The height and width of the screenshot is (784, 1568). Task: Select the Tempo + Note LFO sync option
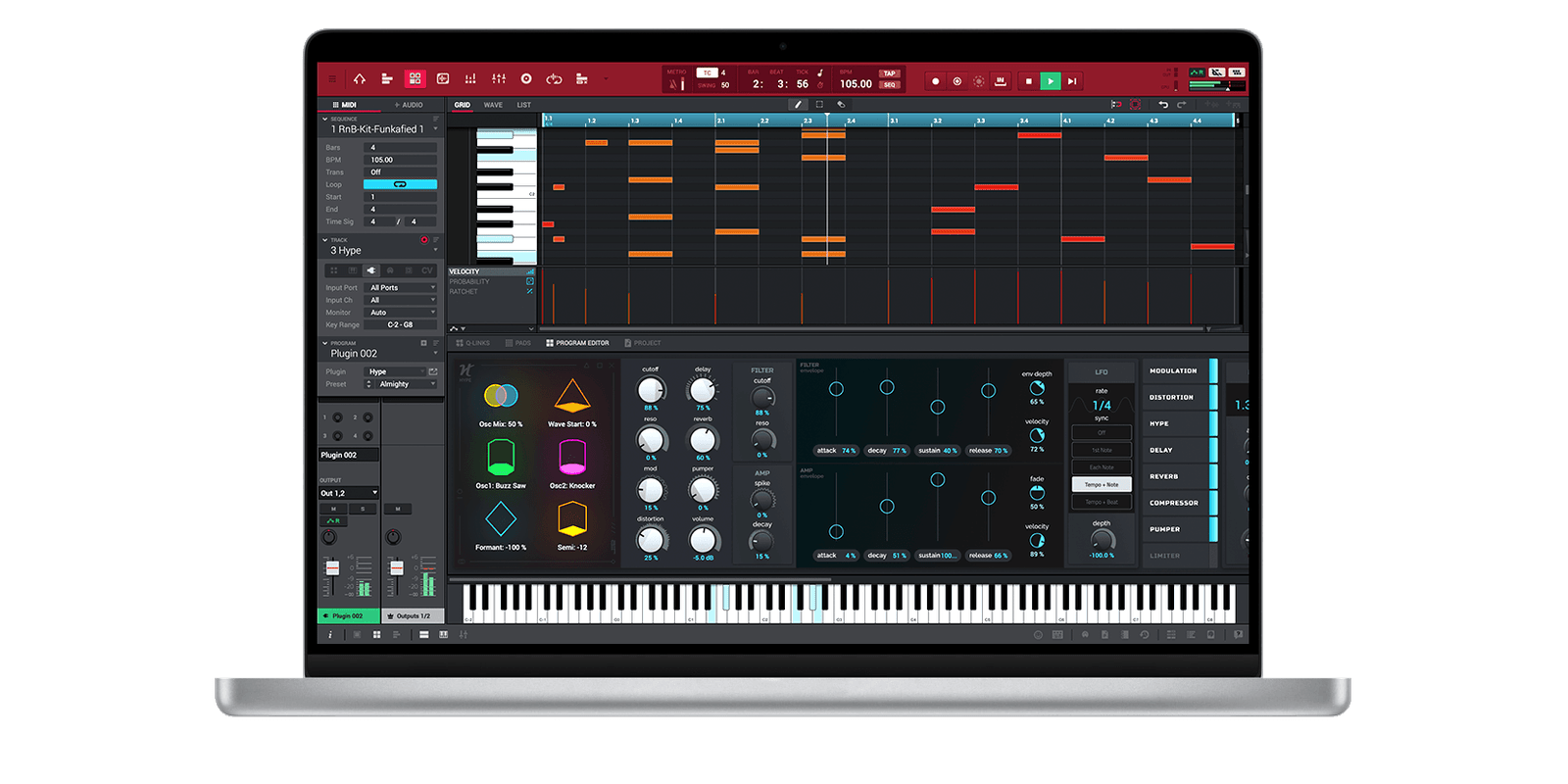tap(1102, 484)
